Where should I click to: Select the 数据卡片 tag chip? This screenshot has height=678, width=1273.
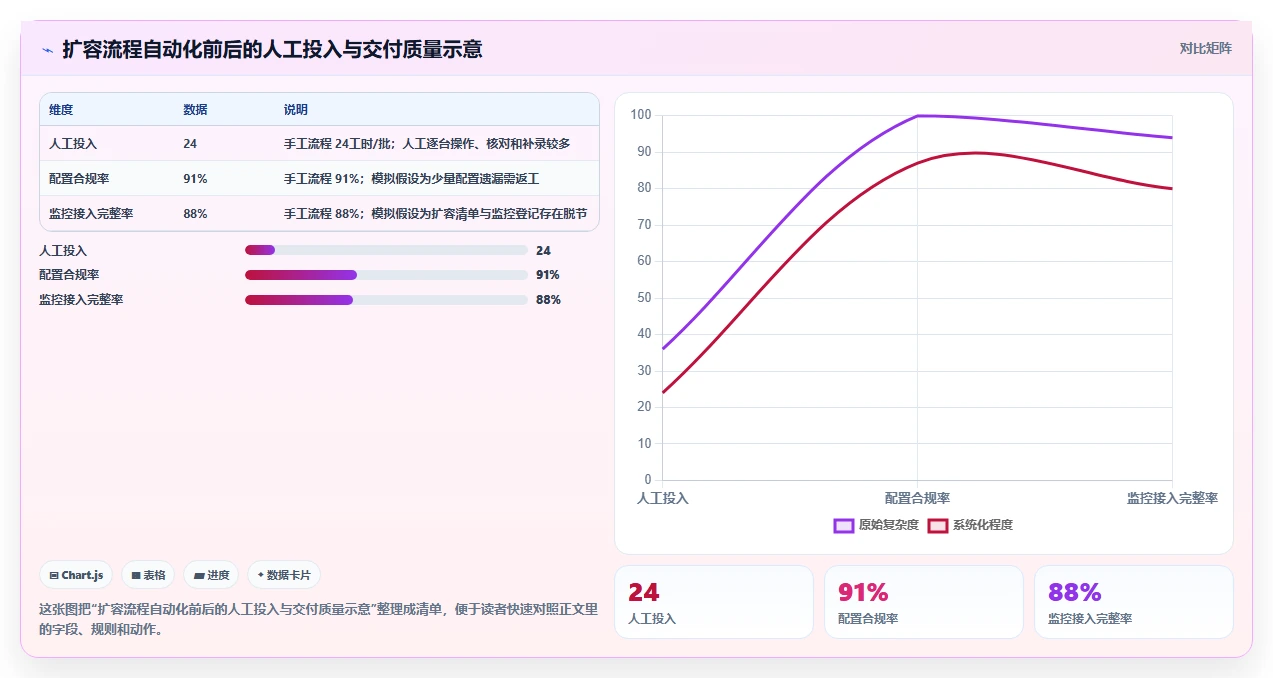[284, 575]
